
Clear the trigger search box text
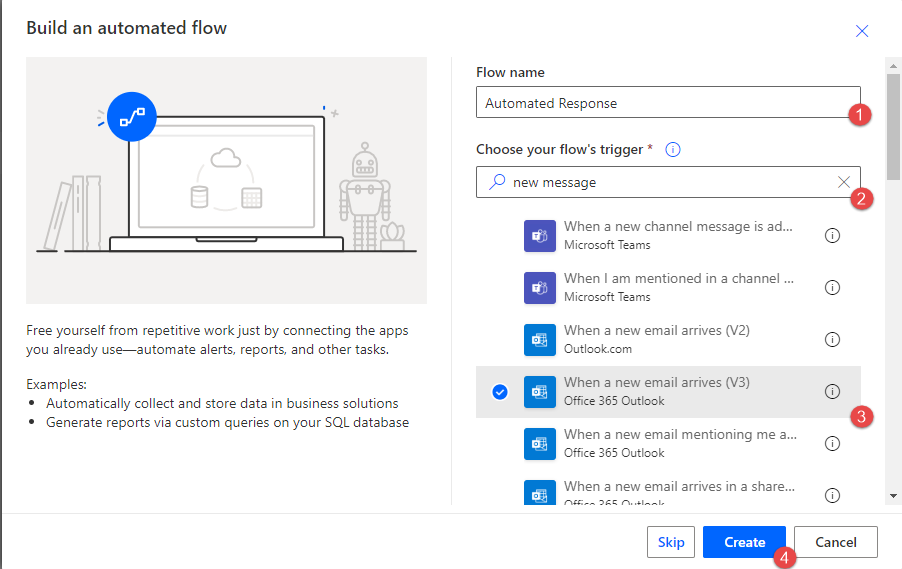(844, 182)
